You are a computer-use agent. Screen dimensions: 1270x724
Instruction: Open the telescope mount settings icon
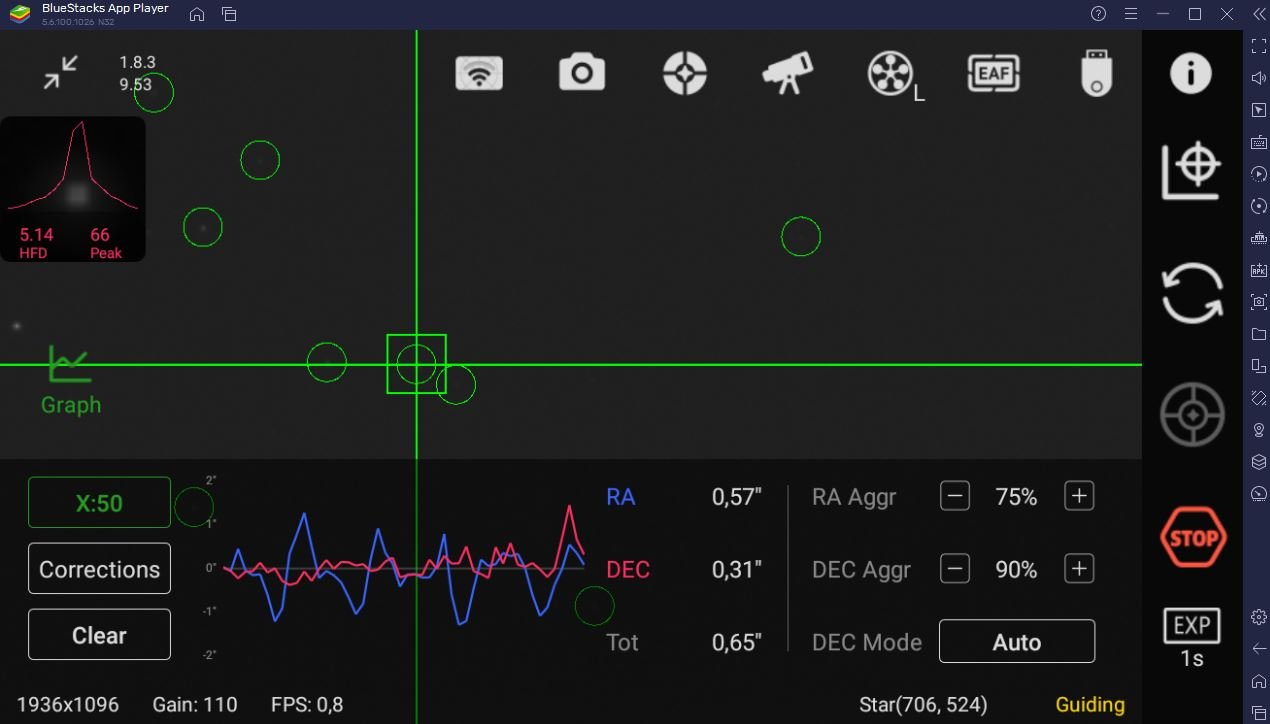[x=788, y=73]
